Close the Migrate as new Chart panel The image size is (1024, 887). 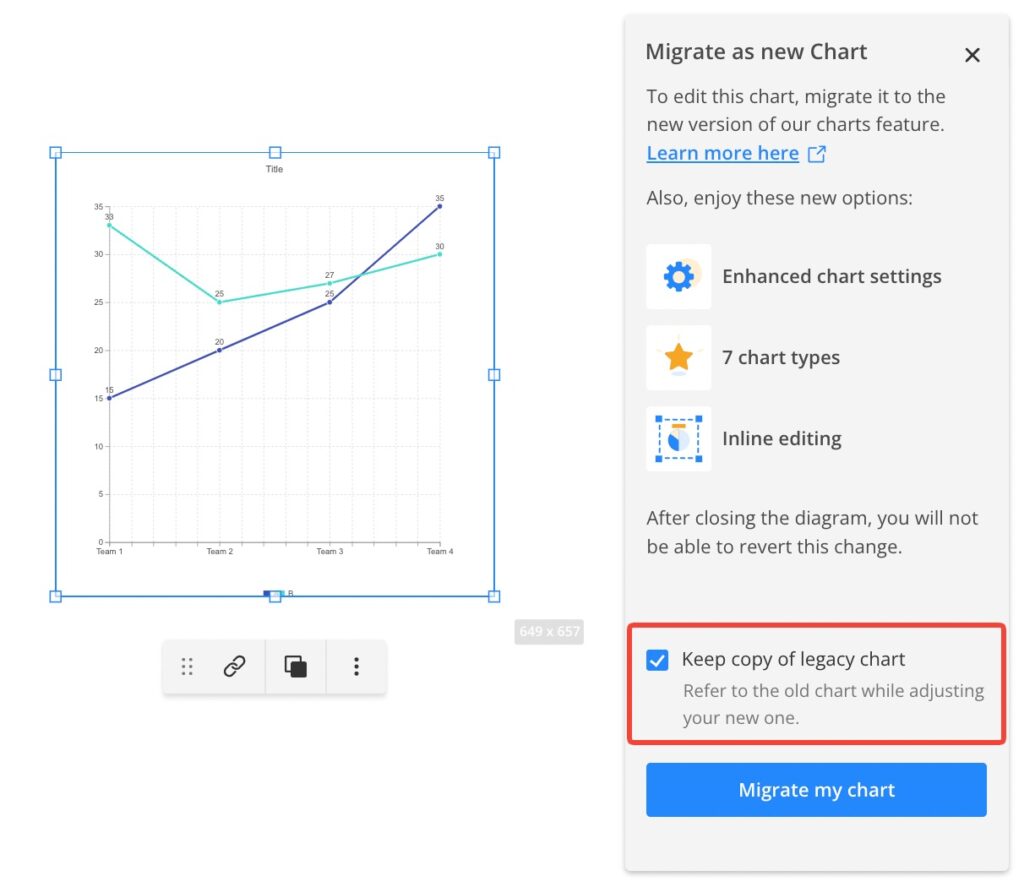tap(972, 55)
